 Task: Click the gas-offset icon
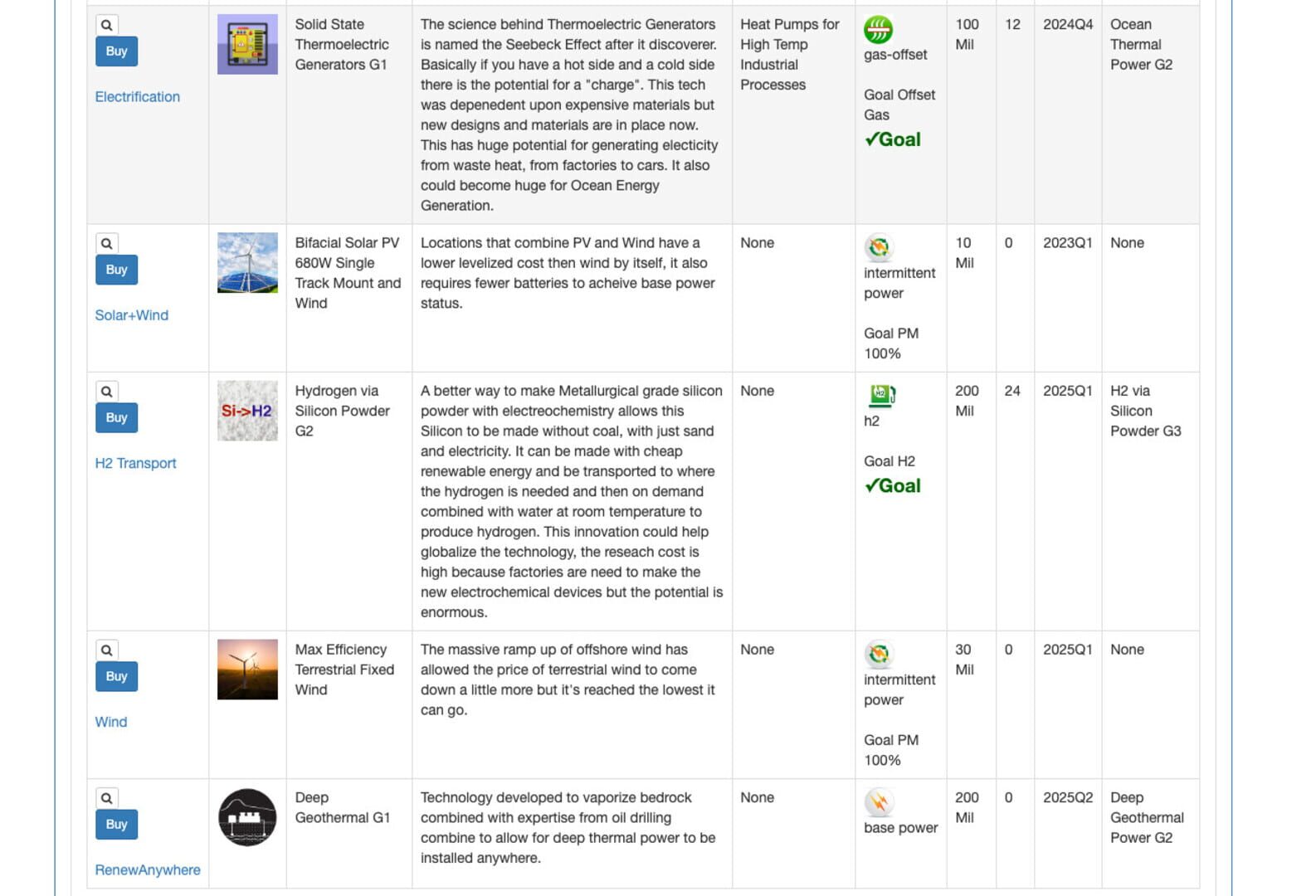click(x=878, y=30)
